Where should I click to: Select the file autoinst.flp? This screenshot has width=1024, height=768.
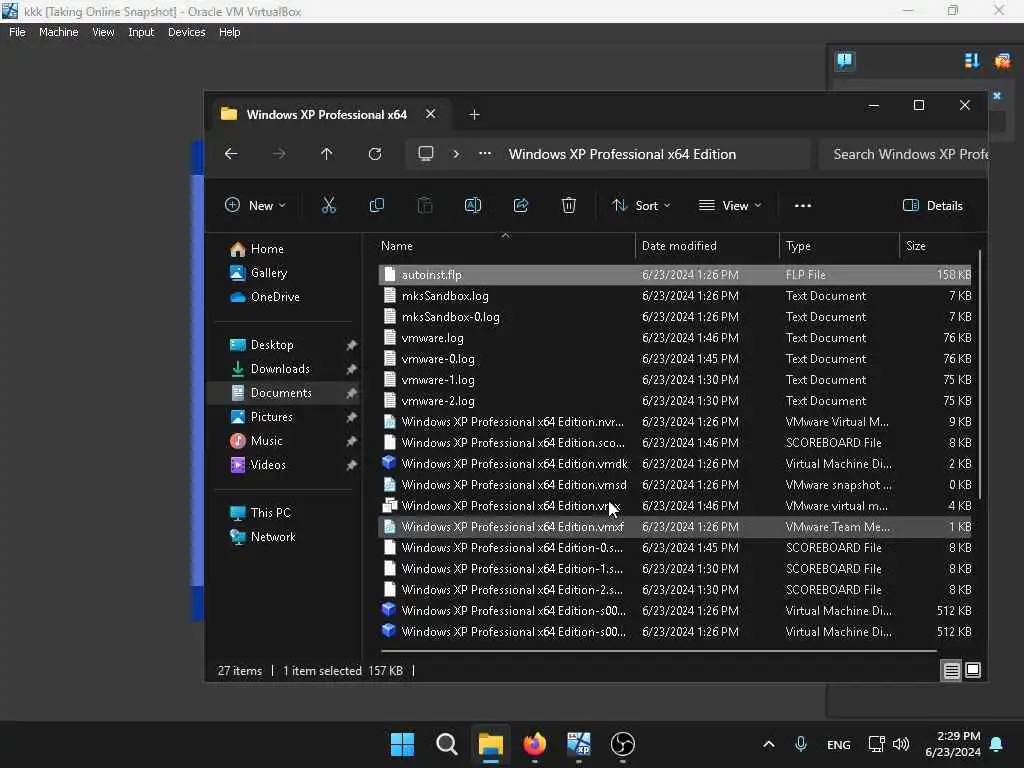click(675, 275)
